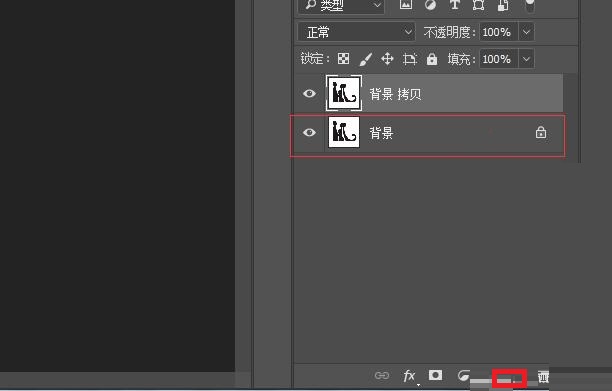Create new fill or adjustment layer icon

pos(463,375)
